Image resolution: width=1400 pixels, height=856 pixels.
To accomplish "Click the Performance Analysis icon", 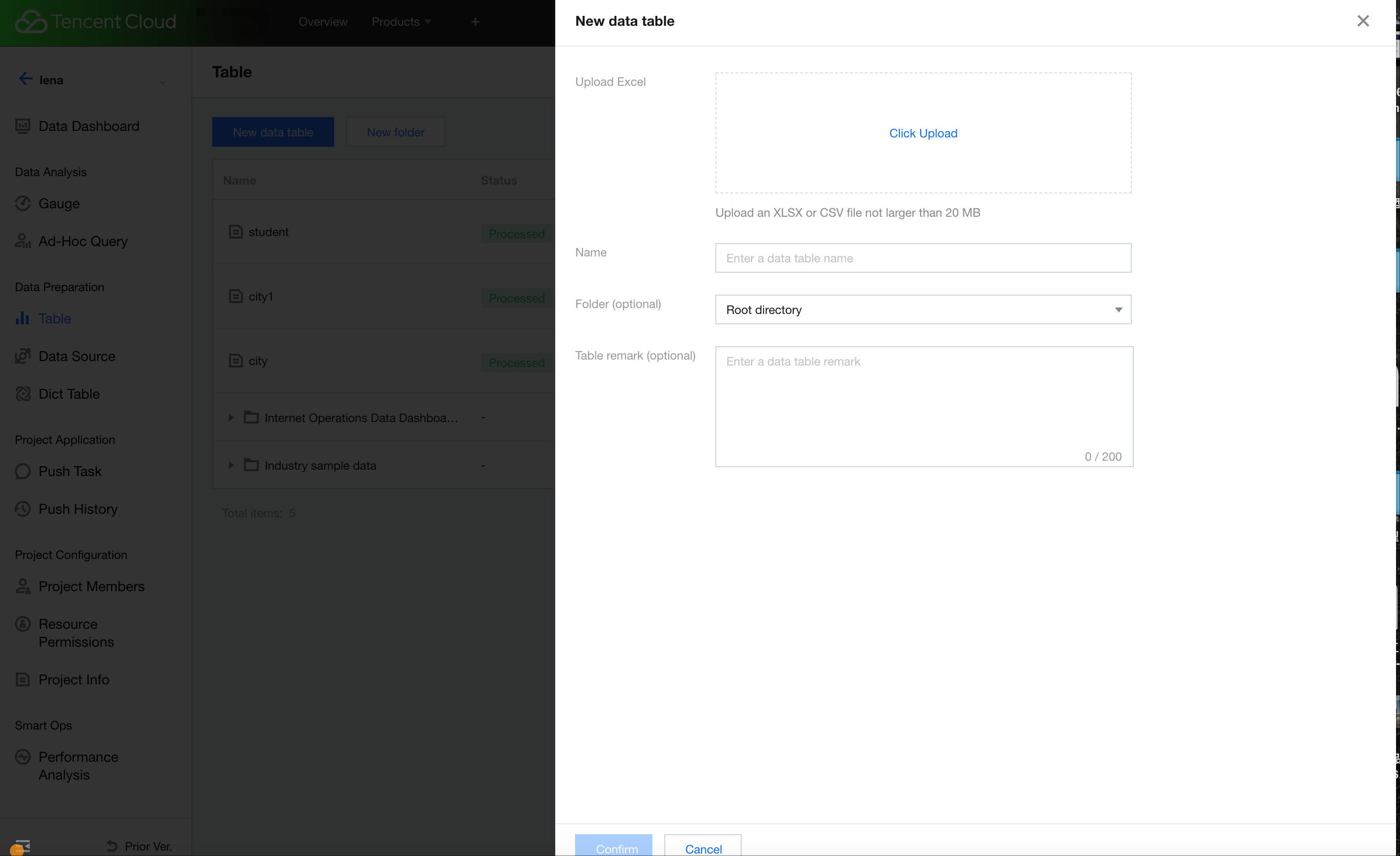I will coord(23,757).
